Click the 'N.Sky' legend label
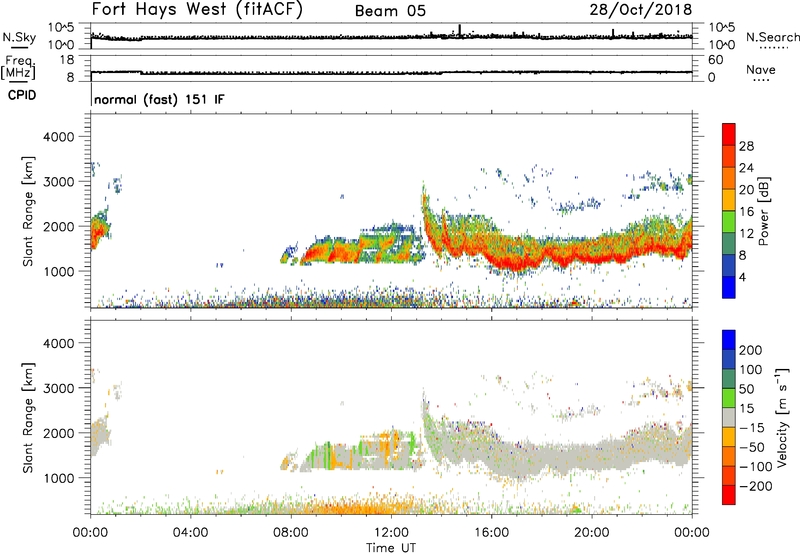 click(x=19, y=37)
